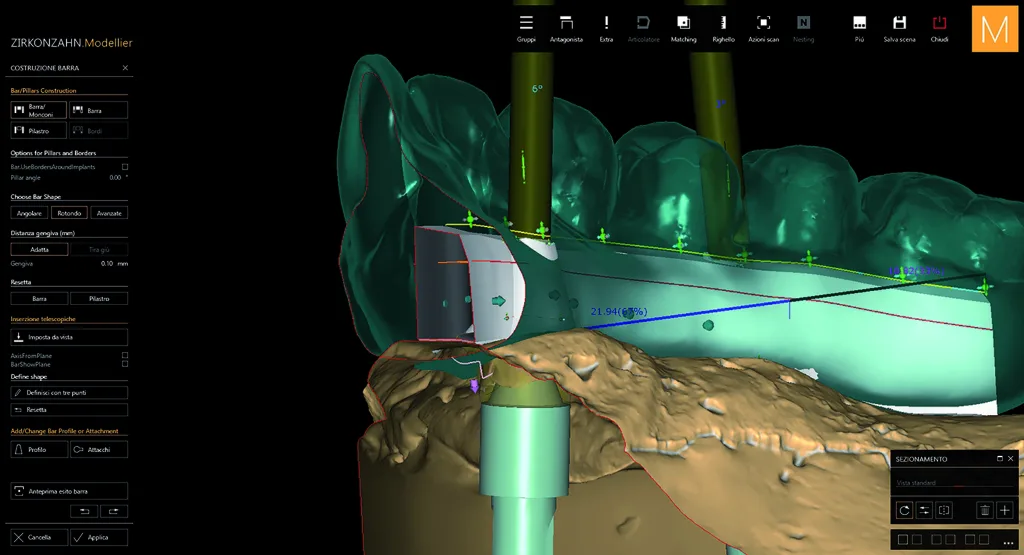Open the Più more options menu

click(x=859, y=28)
